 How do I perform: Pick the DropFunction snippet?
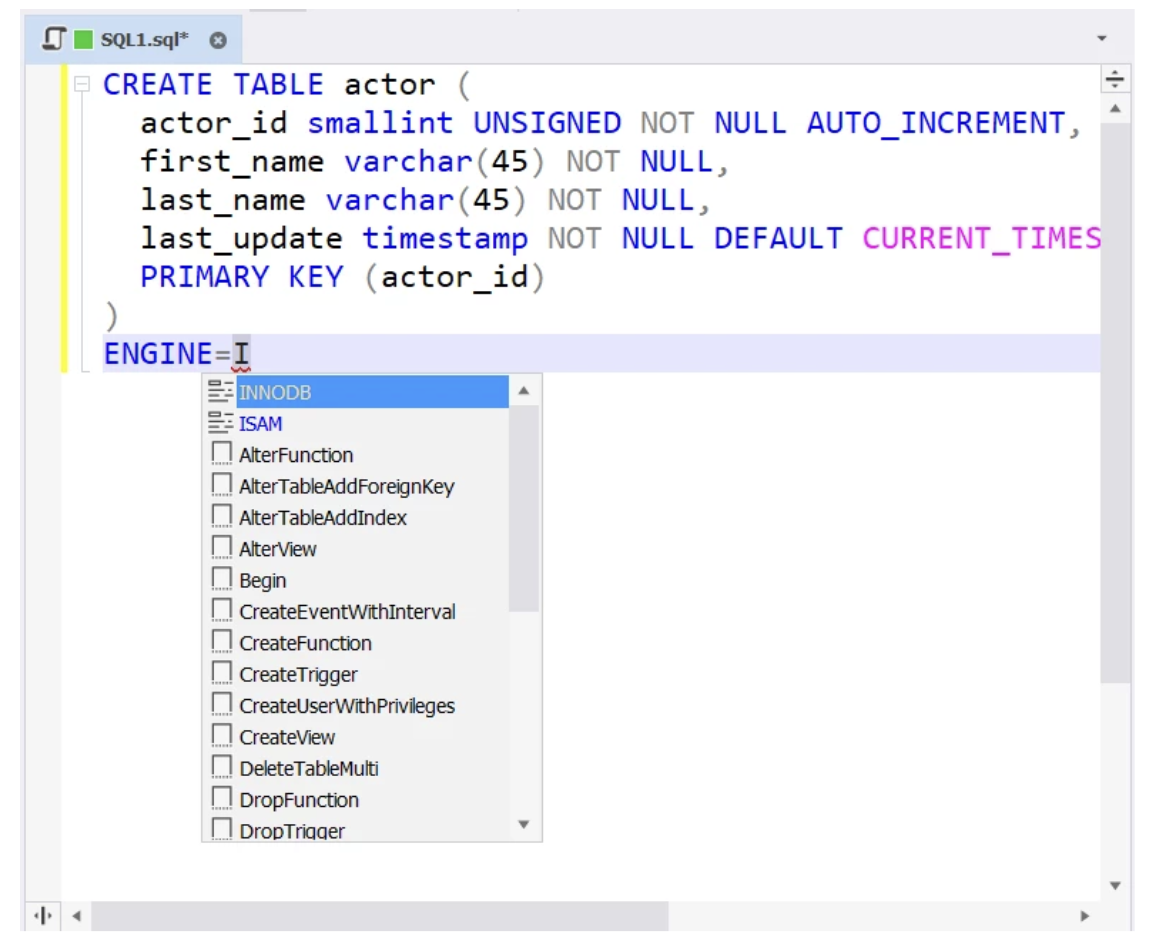[x=356, y=800]
